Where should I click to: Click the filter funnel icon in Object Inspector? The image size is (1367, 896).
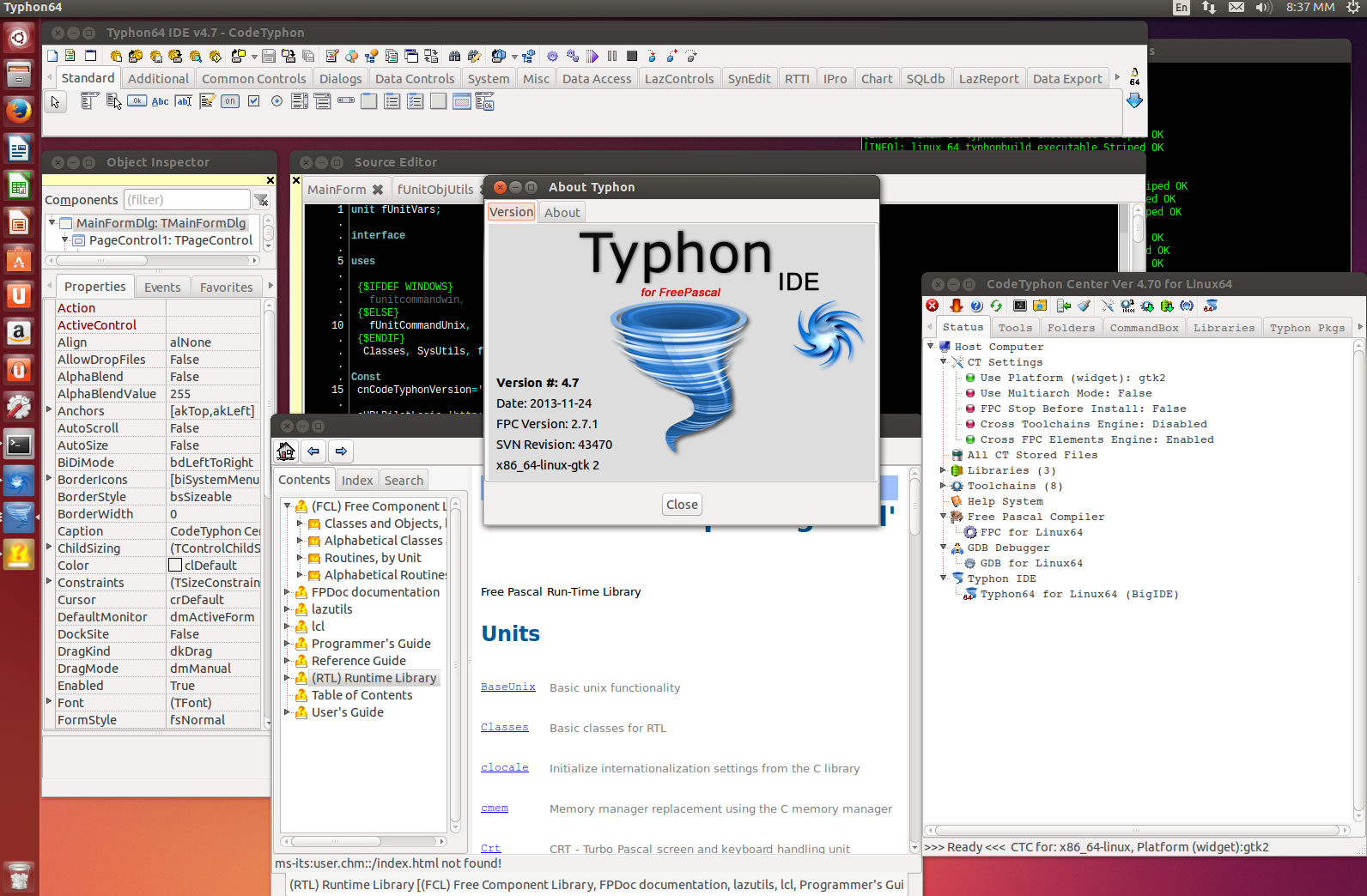click(262, 200)
